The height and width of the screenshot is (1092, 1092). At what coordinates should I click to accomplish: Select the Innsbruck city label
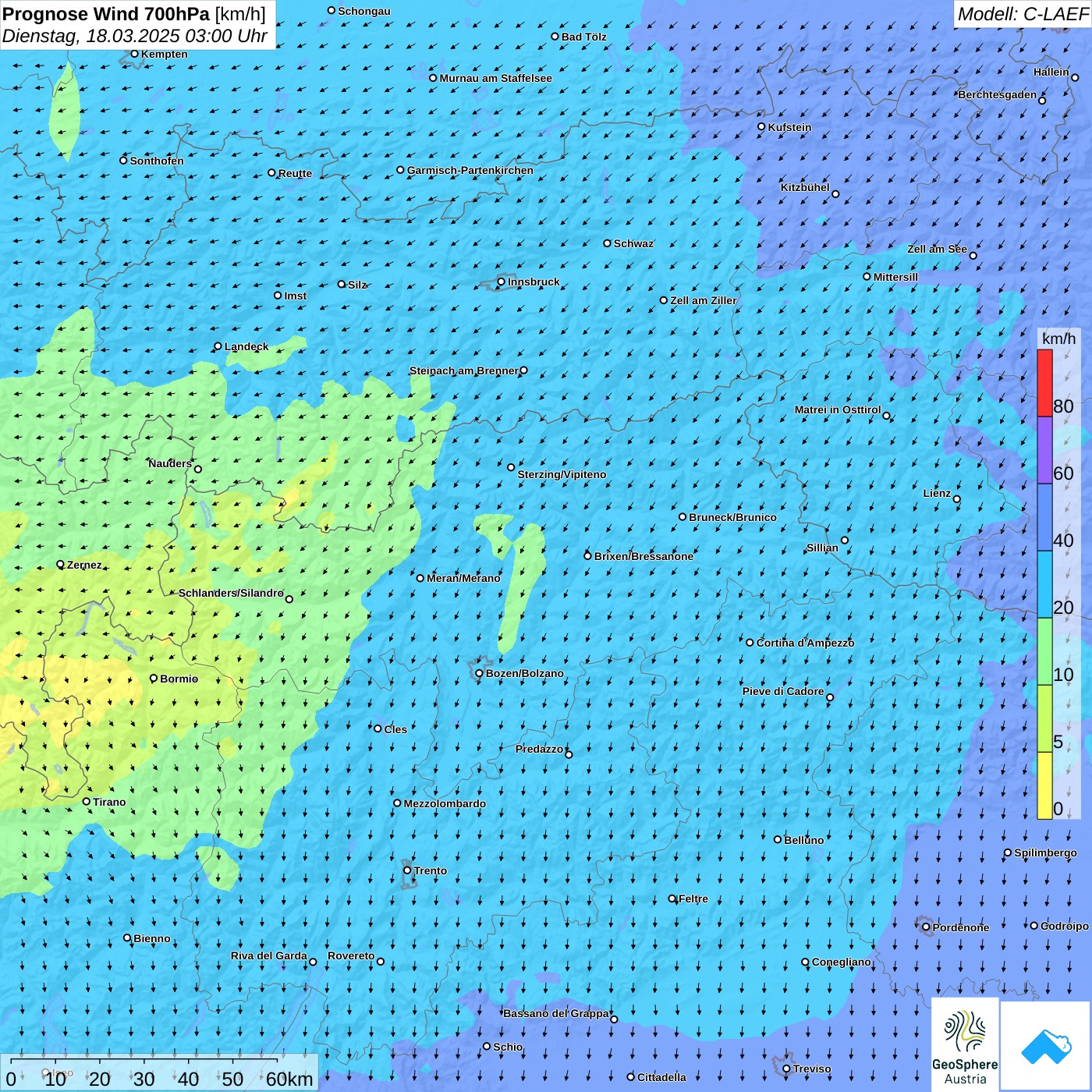[534, 282]
